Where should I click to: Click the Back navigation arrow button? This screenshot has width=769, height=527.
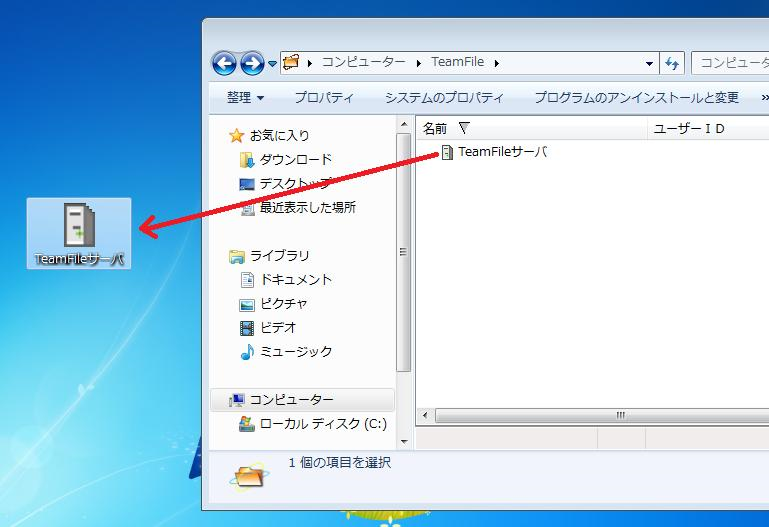(x=225, y=64)
